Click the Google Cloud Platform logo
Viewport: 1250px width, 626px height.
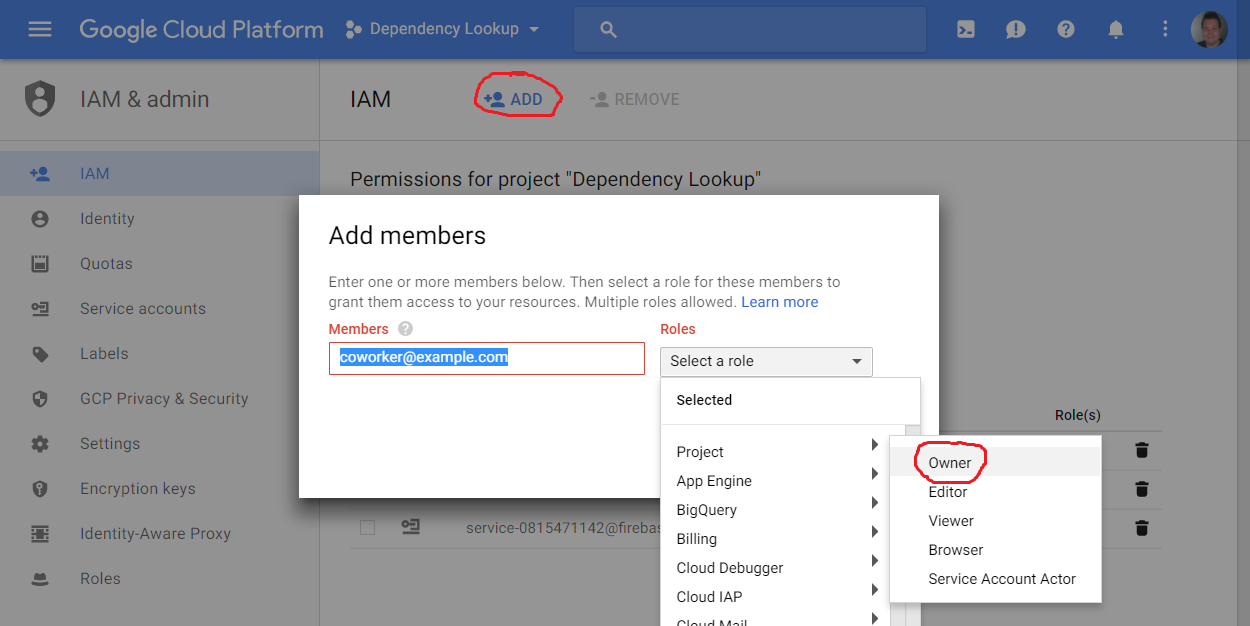tap(201, 29)
